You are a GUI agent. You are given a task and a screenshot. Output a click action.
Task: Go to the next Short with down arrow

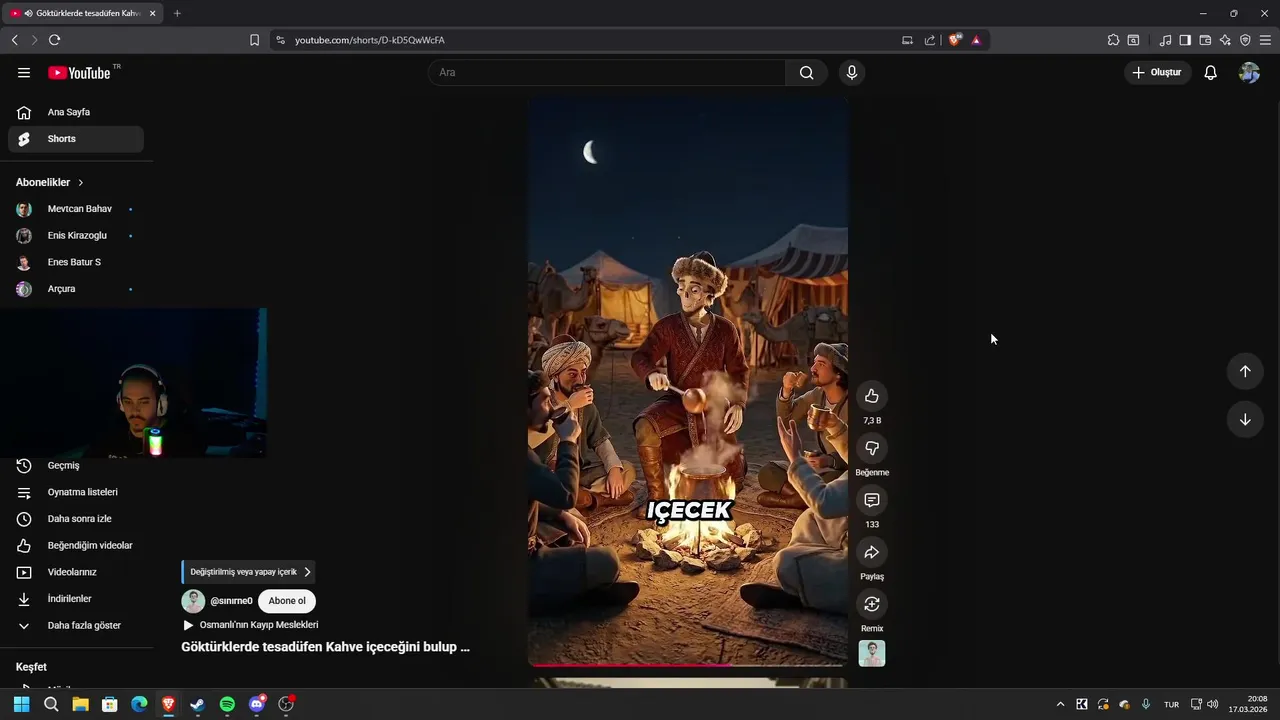click(1245, 419)
